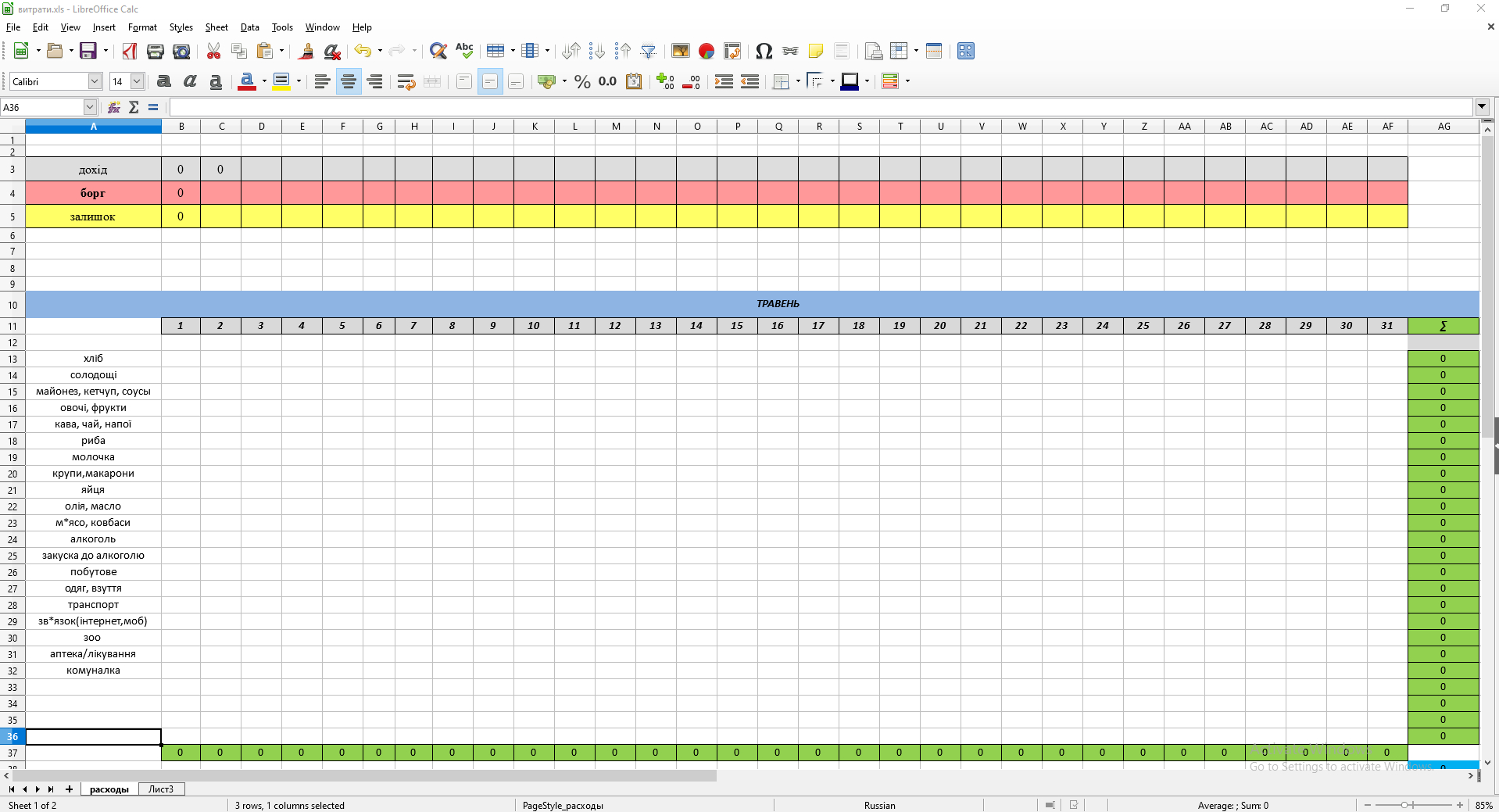The height and width of the screenshot is (812, 1499).
Task: Adjust the zoom slider handle
Action: tap(1404, 805)
